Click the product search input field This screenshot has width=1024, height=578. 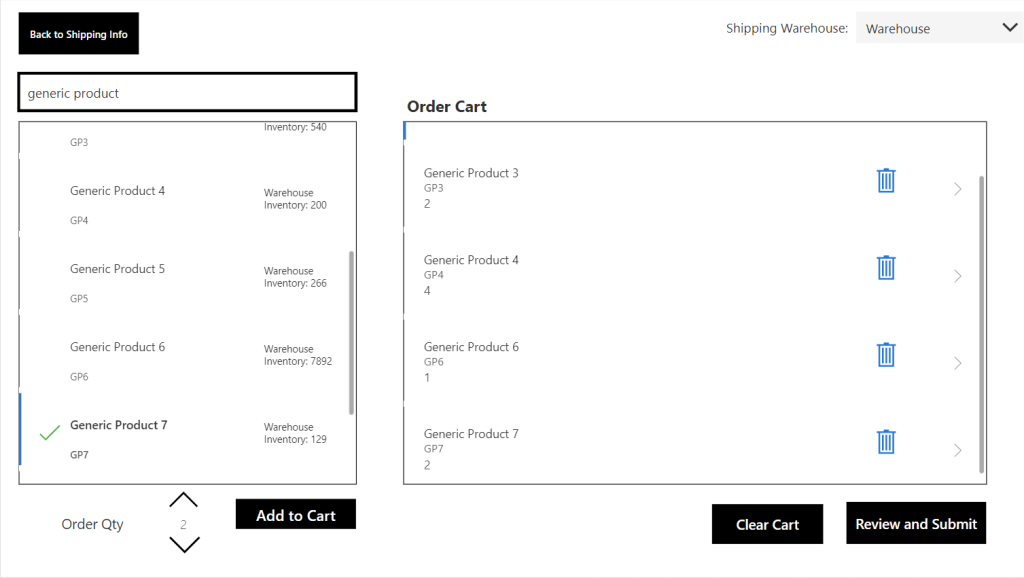pos(187,93)
